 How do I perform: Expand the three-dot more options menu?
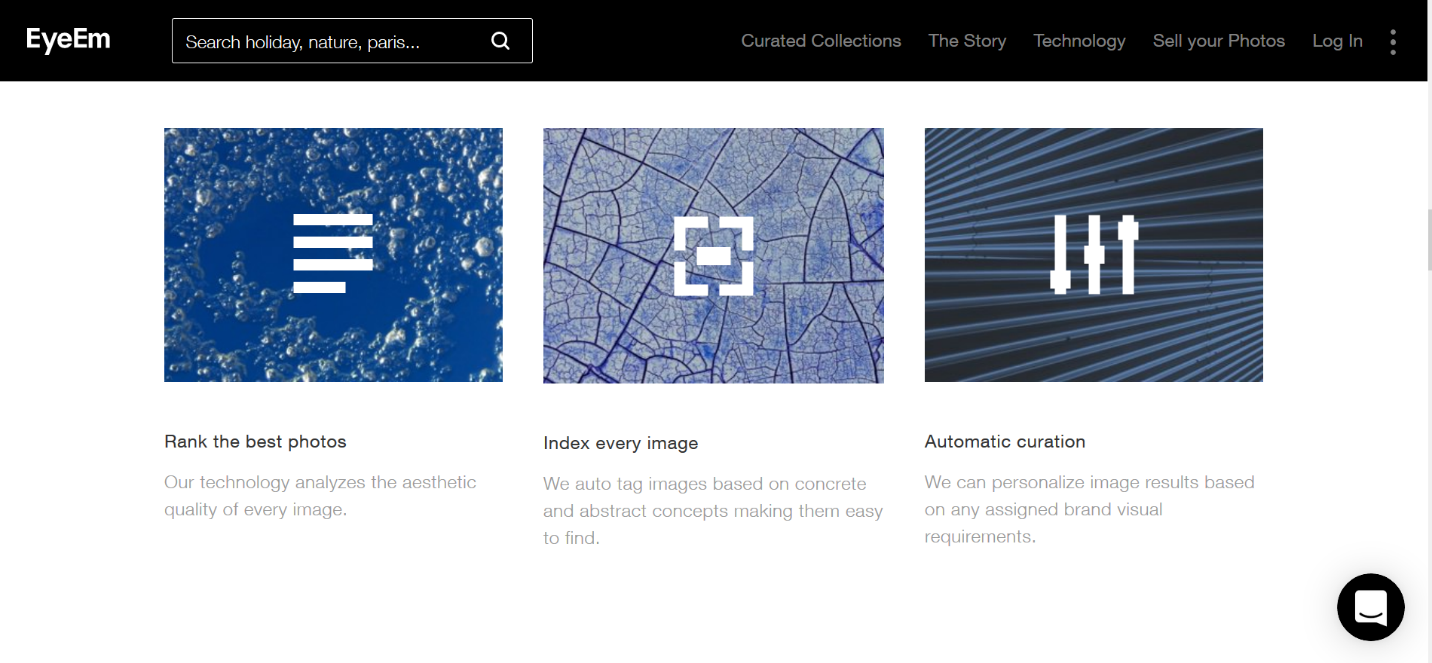1393,41
